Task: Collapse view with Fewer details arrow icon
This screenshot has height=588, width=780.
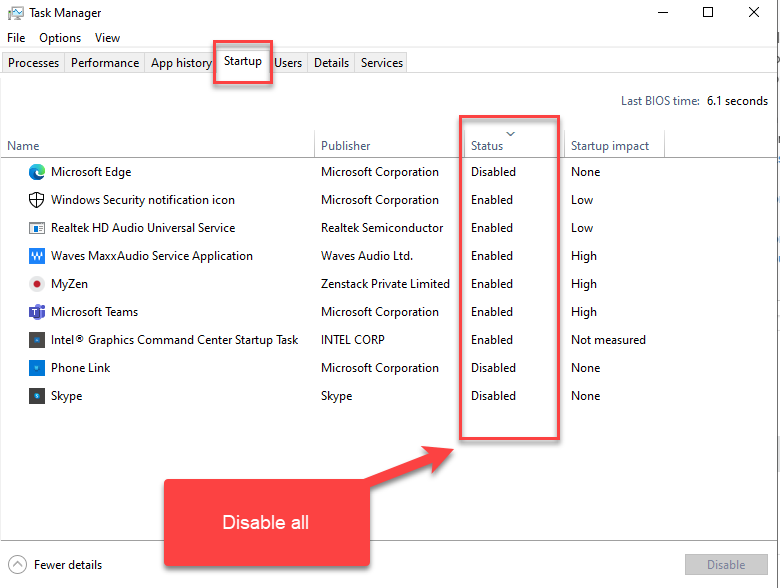Action: 17,565
